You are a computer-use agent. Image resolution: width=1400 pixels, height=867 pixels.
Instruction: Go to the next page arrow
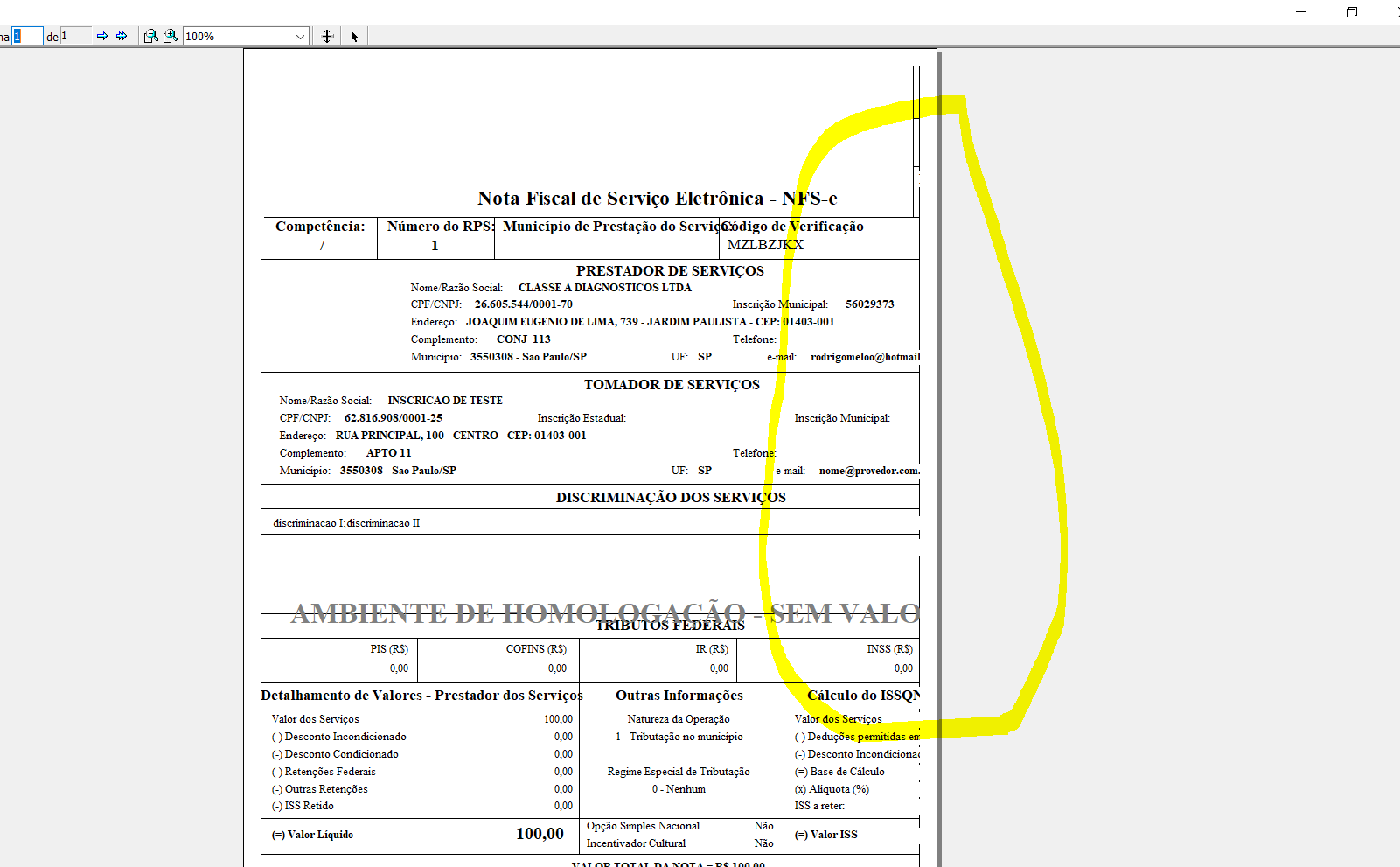click(102, 36)
